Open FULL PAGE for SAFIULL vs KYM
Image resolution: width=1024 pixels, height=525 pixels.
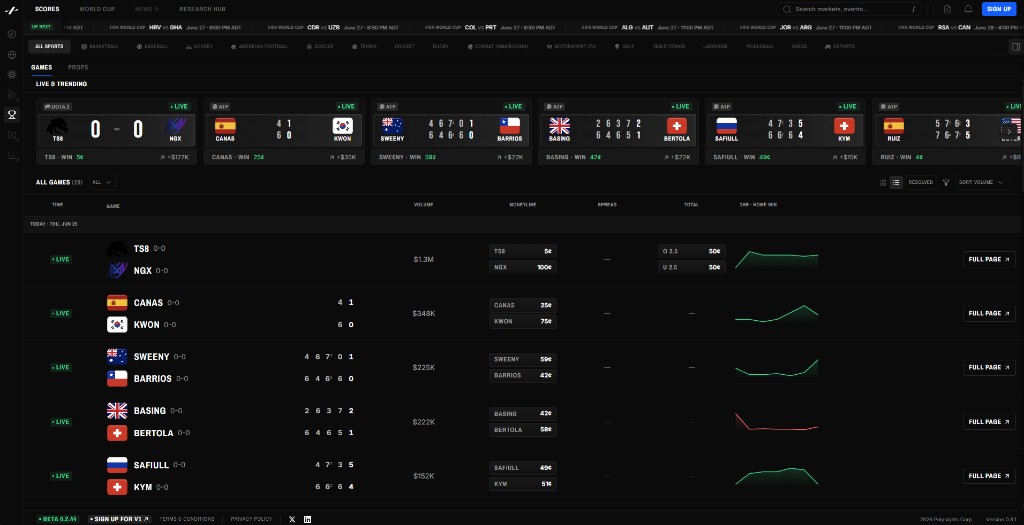[x=989, y=476]
